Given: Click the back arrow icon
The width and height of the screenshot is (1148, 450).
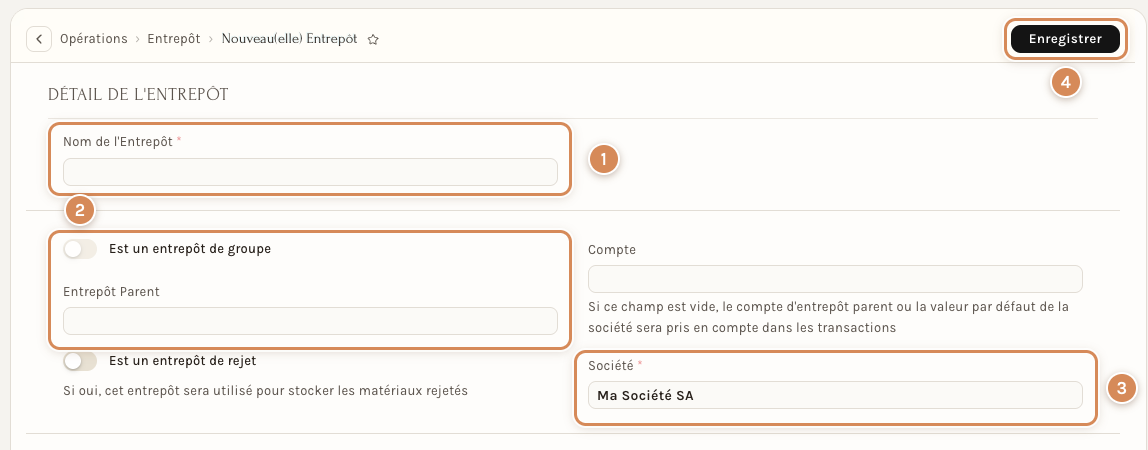Looking at the screenshot, I should (x=39, y=39).
